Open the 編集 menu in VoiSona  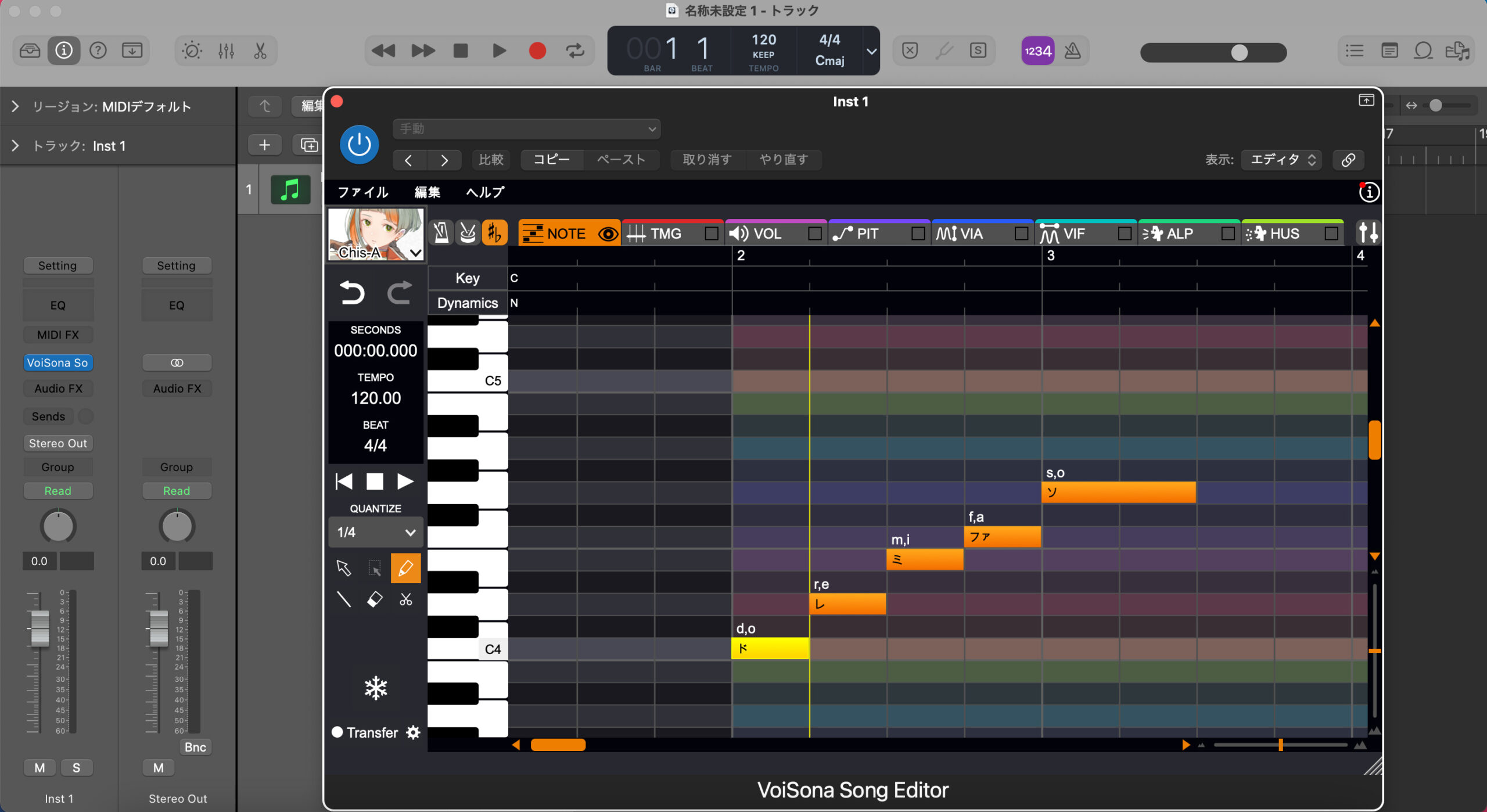tap(427, 192)
